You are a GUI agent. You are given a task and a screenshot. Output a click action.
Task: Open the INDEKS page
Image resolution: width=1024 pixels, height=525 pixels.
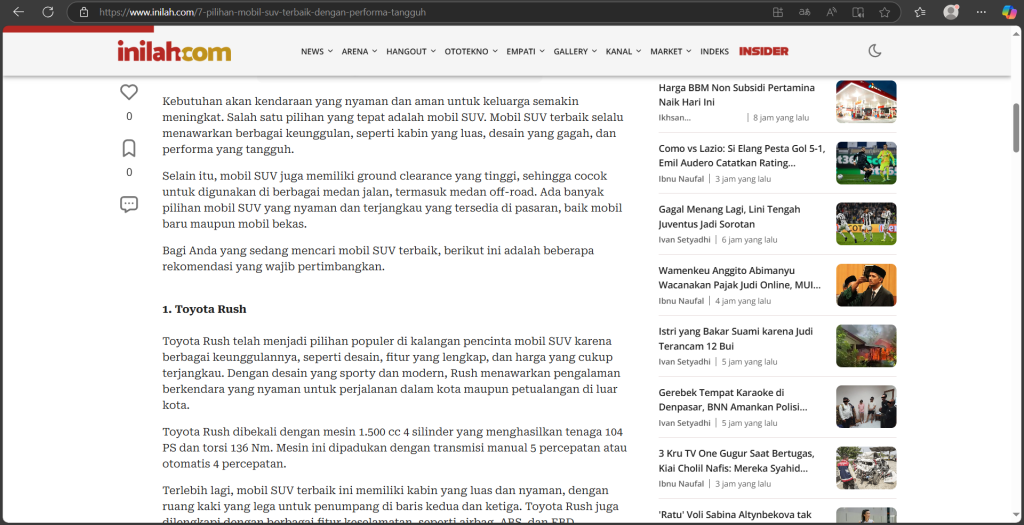pos(714,52)
